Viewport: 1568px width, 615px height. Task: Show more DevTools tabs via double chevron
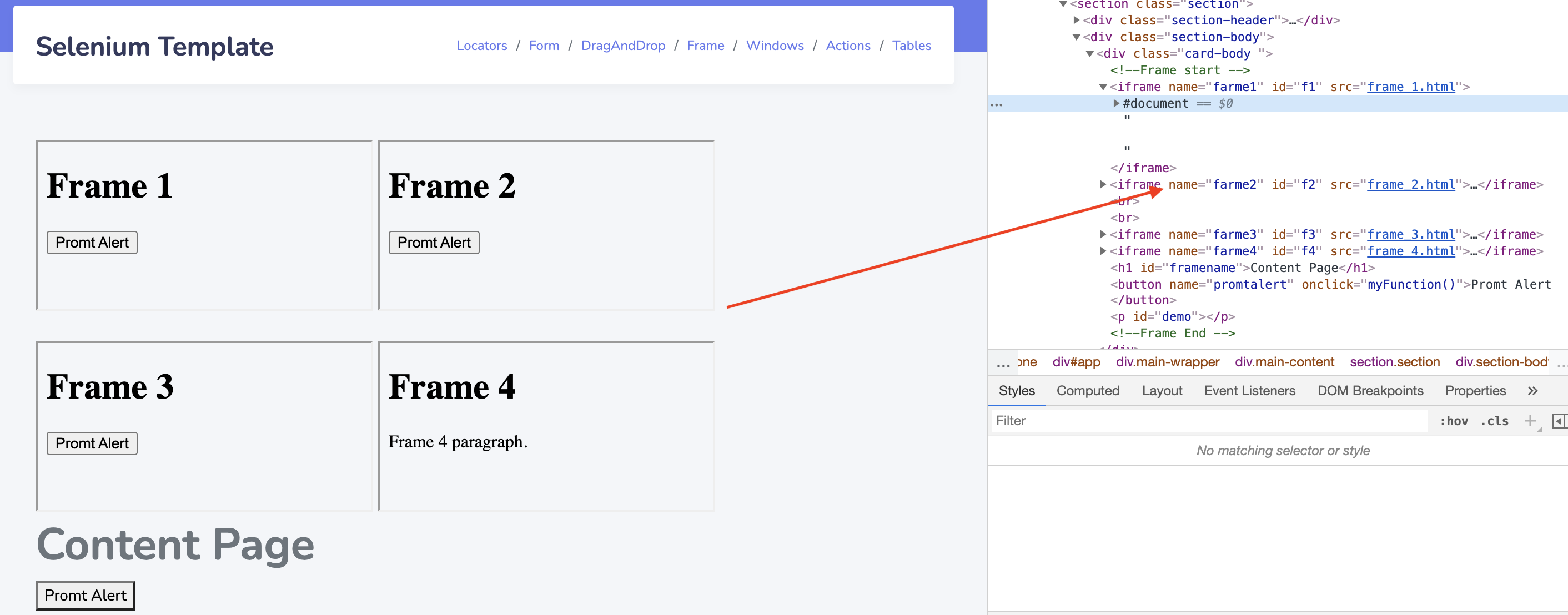1532,391
